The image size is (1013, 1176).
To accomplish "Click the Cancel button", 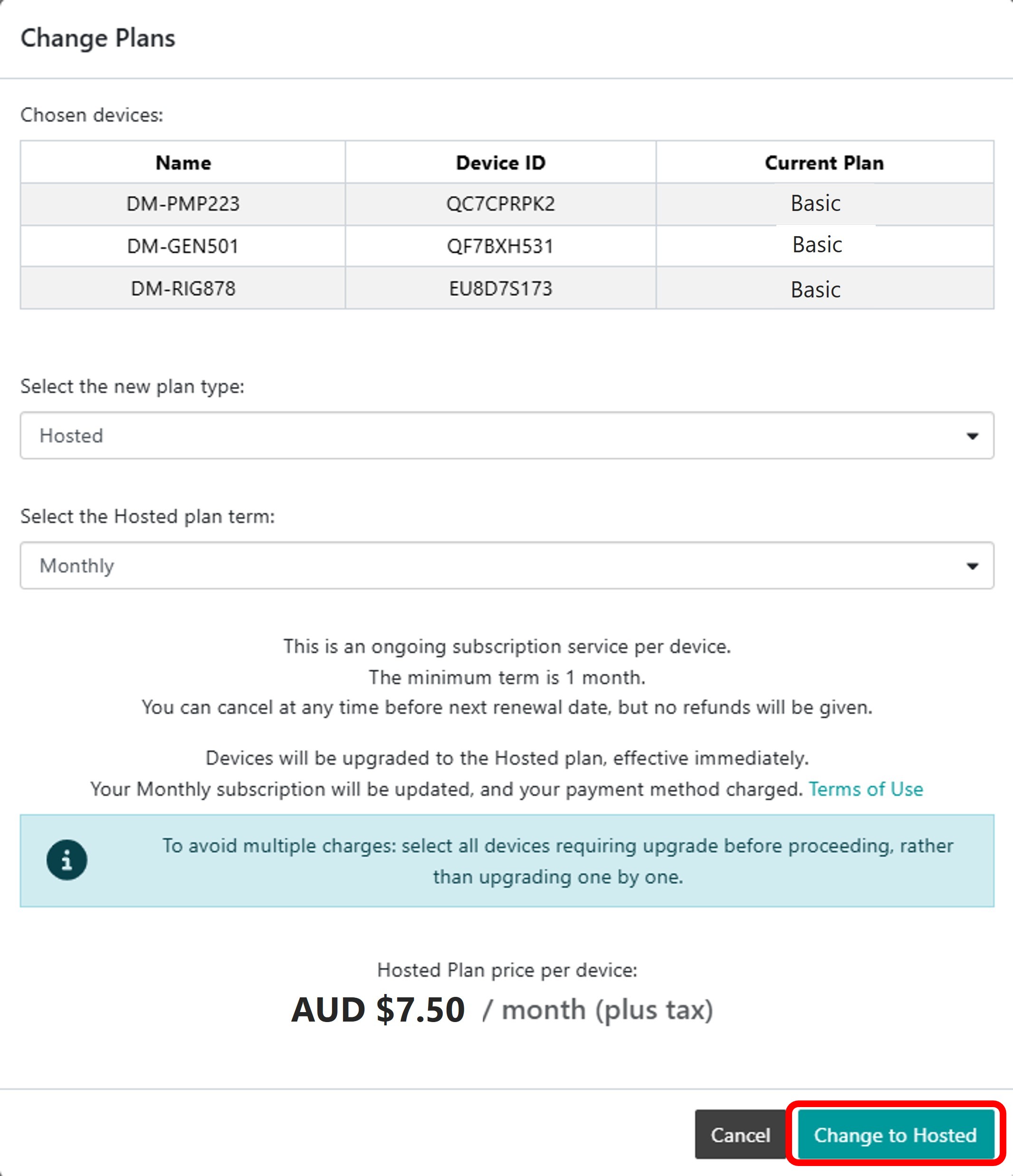I will [740, 1135].
